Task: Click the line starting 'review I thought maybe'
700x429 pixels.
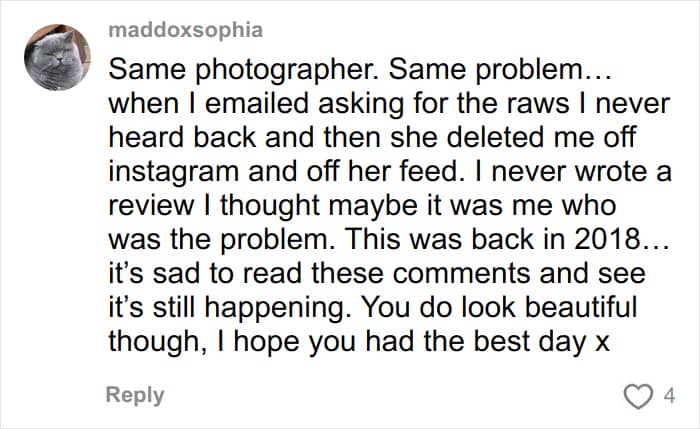Action: 362,206
